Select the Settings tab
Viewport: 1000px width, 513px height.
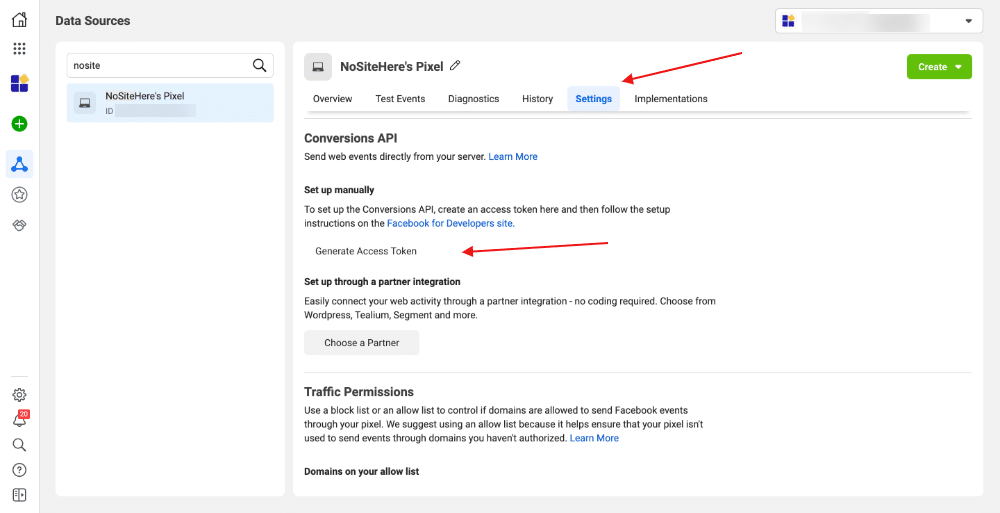click(x=593, y=99)
